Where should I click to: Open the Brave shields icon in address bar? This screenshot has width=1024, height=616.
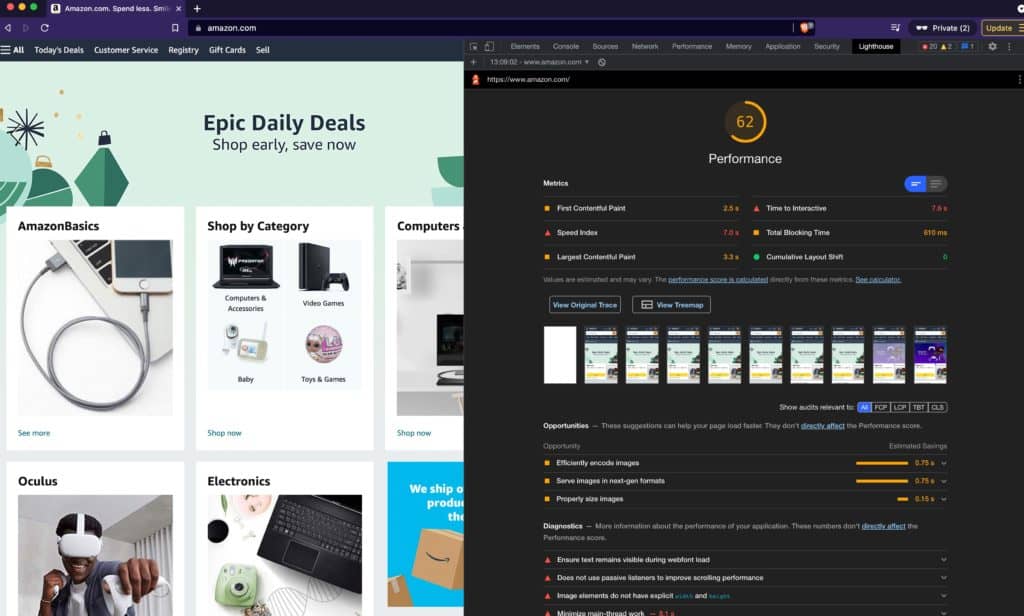(x=807, y=27)
